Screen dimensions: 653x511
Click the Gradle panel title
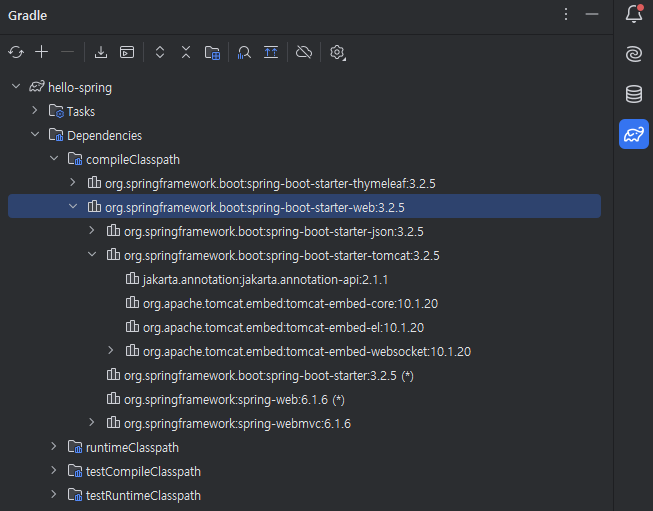[x=27, y=15]
